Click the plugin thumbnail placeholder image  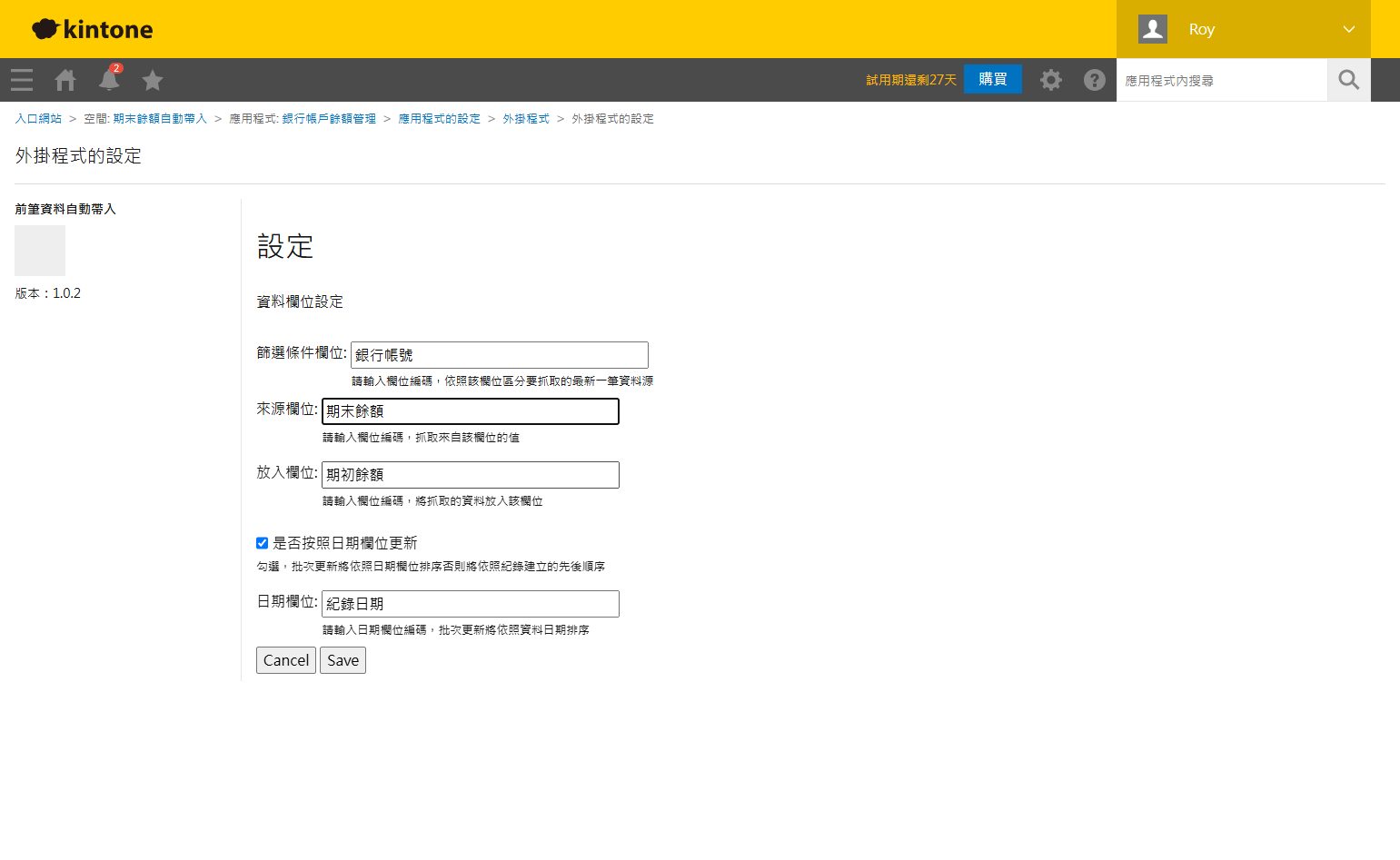tap(40, 251)
